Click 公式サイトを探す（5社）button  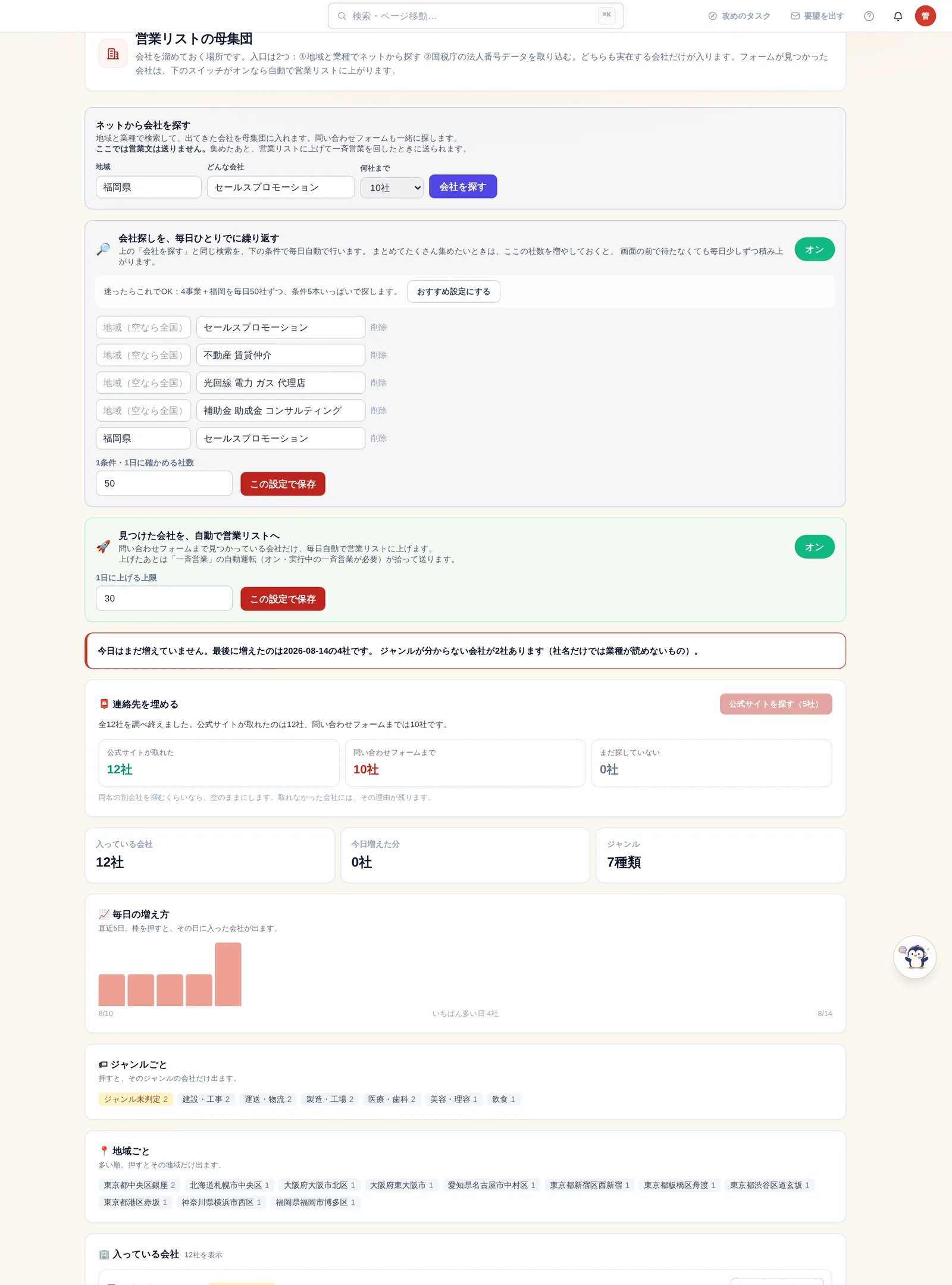(775, 704)
